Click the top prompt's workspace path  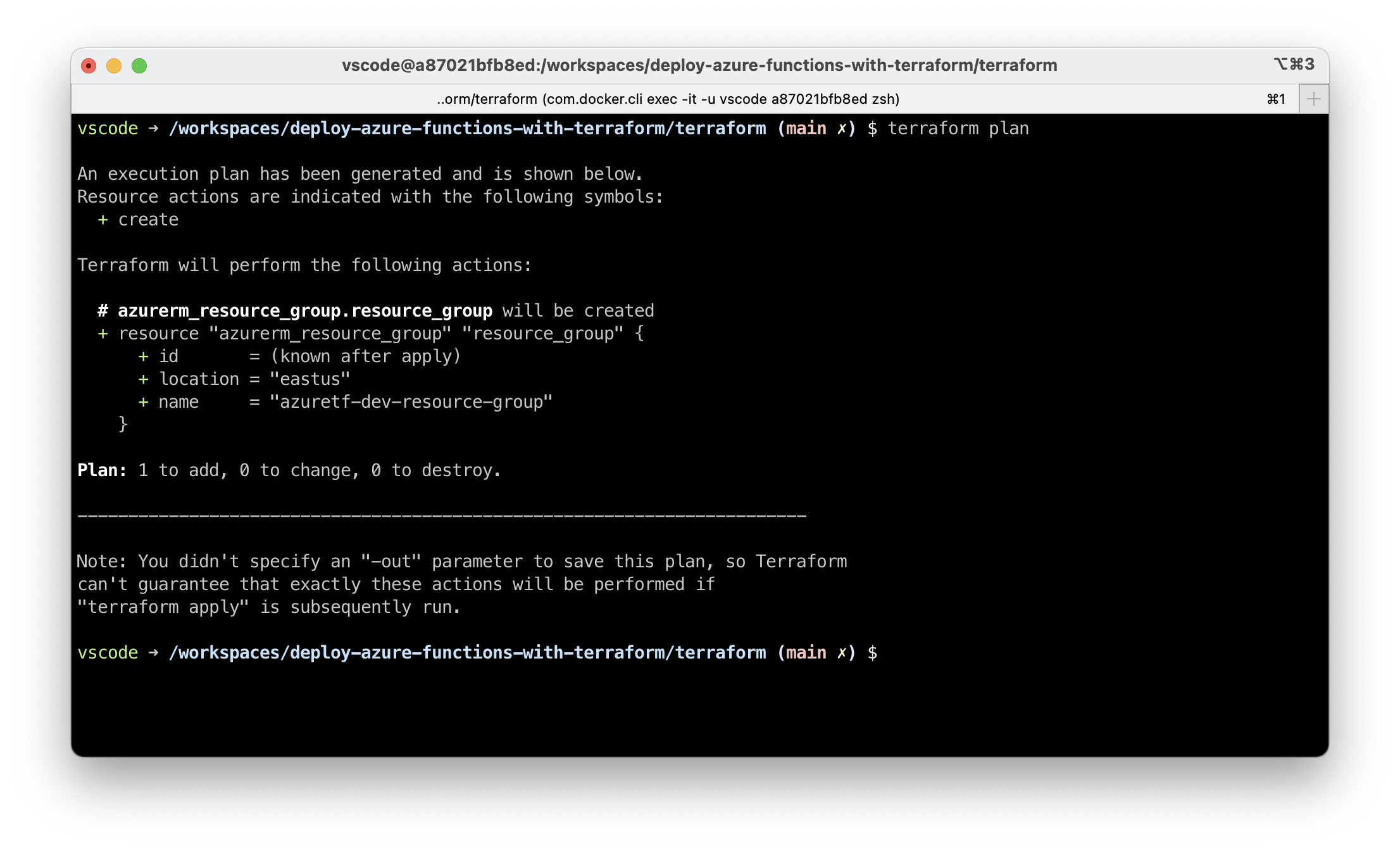point(467,129)
